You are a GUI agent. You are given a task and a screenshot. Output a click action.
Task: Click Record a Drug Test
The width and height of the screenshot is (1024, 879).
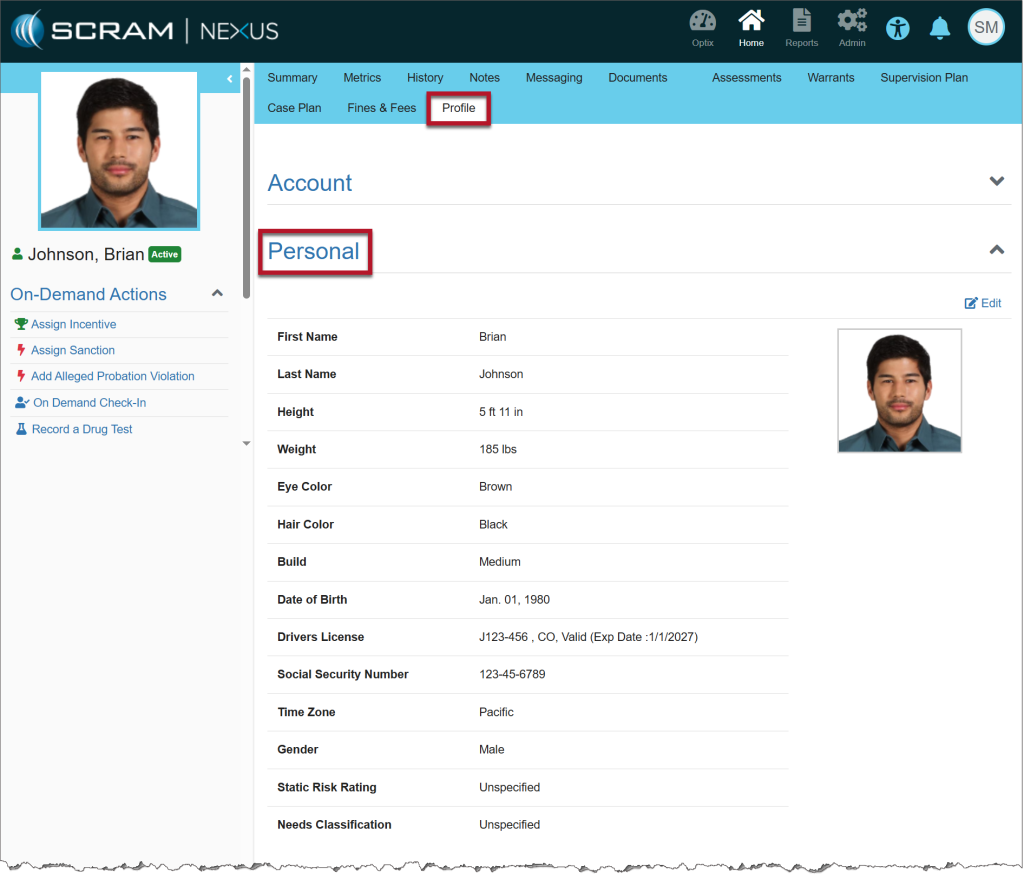tap(82, 429)
